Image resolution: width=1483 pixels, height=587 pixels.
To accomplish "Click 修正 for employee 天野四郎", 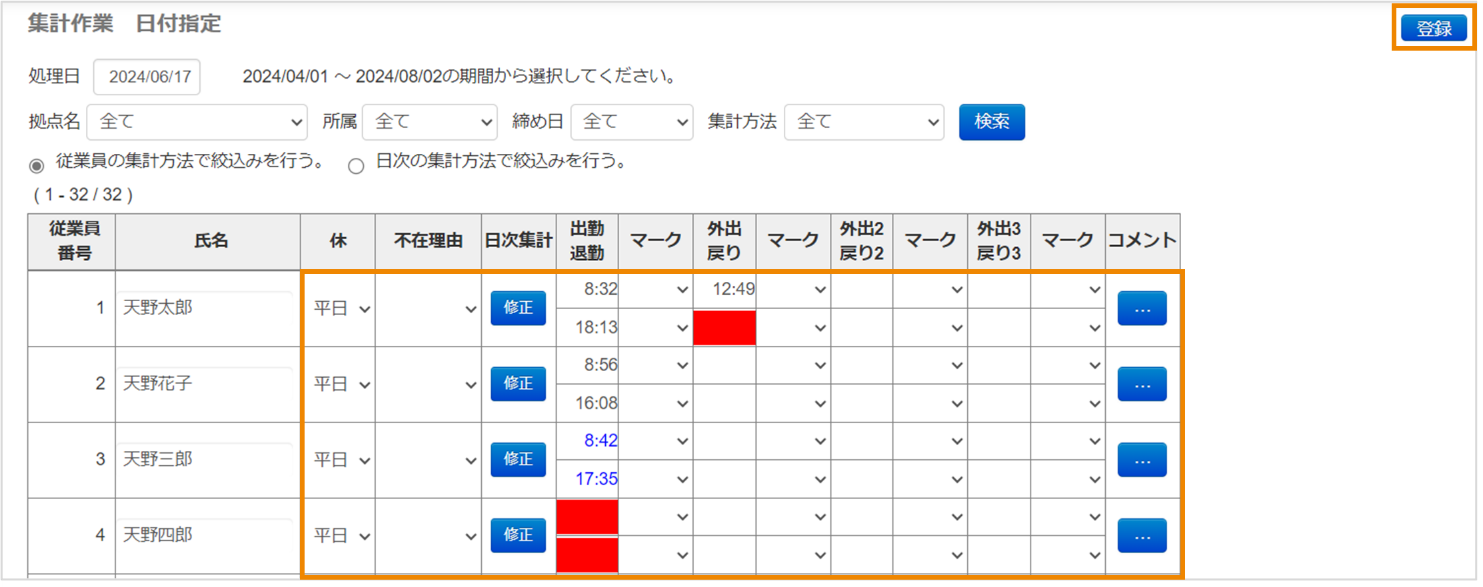I will pyautogui.click(x=517, y=535).
